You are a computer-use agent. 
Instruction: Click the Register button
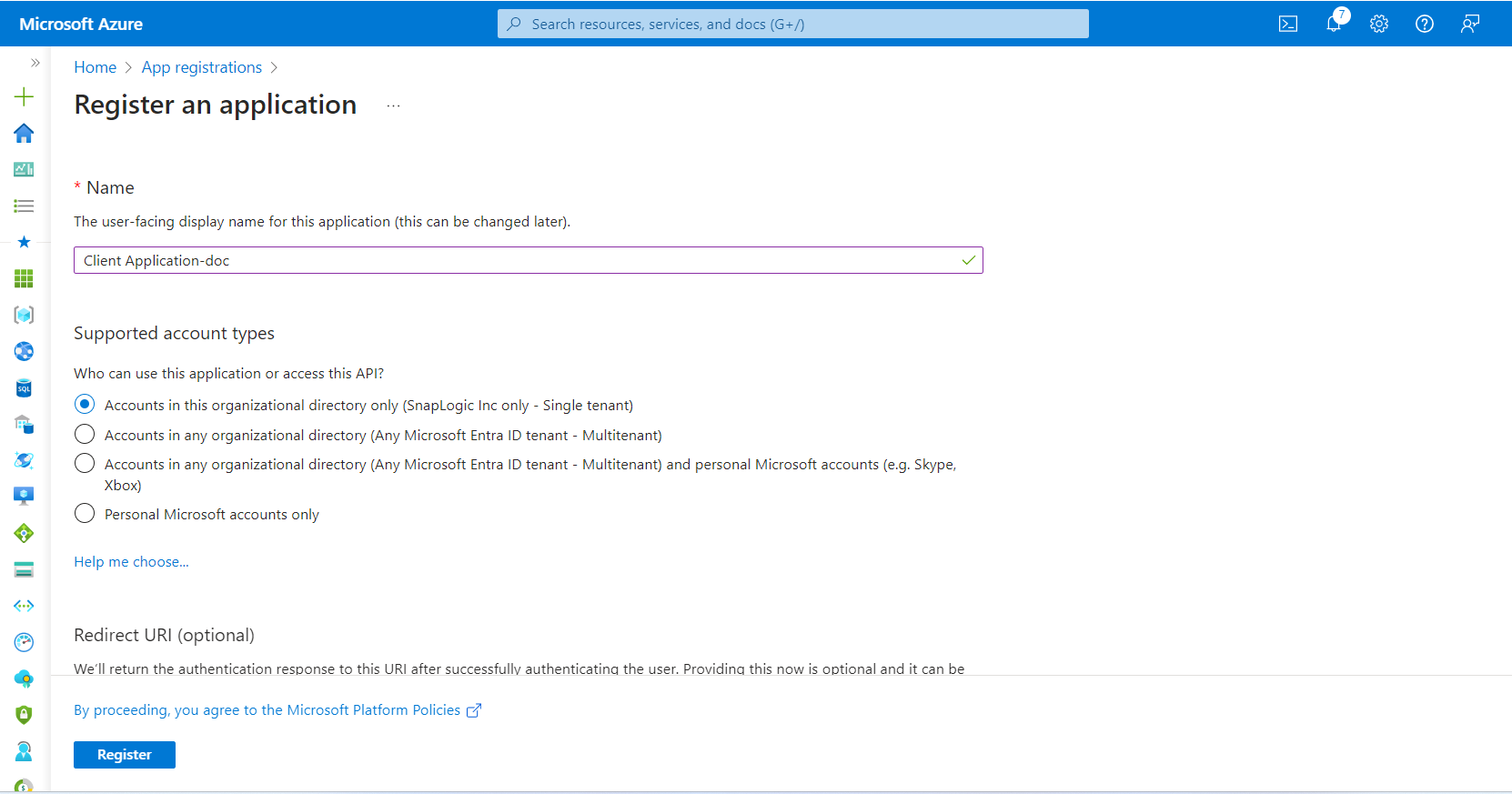tap(125, 755)
